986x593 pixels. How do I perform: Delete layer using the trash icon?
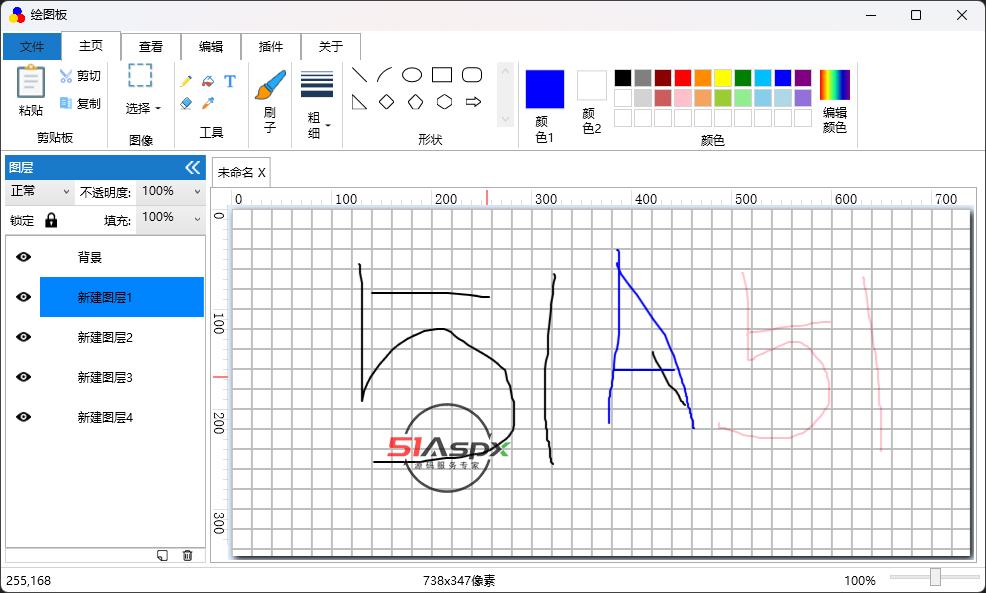click(187, 555)
